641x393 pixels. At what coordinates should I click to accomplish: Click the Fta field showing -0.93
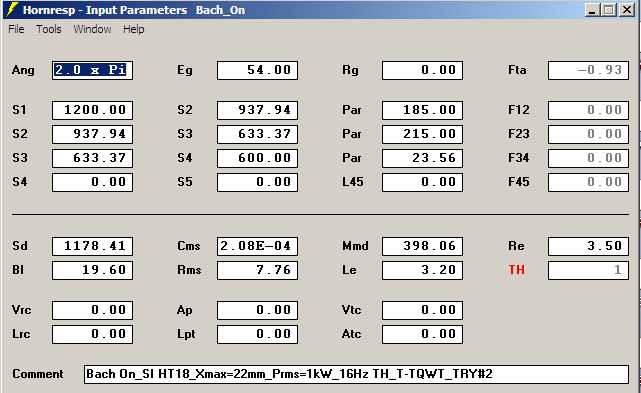point(588,70)
